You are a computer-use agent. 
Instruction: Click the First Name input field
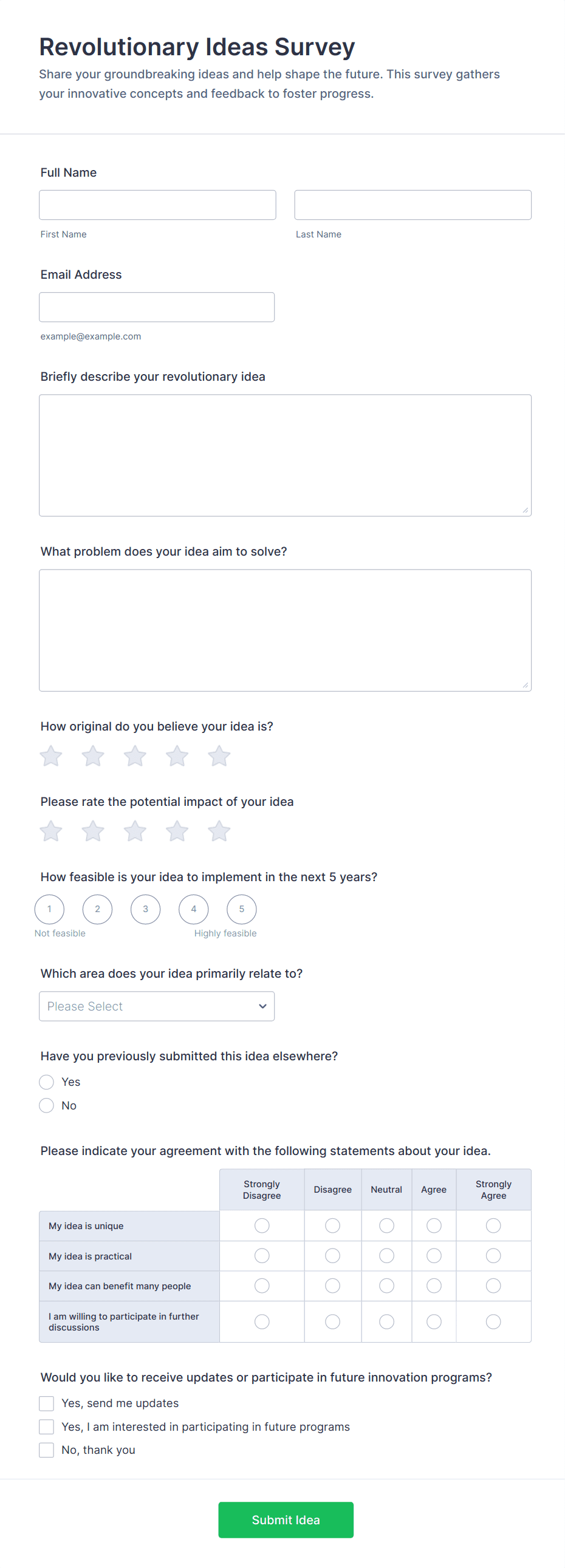157,205
